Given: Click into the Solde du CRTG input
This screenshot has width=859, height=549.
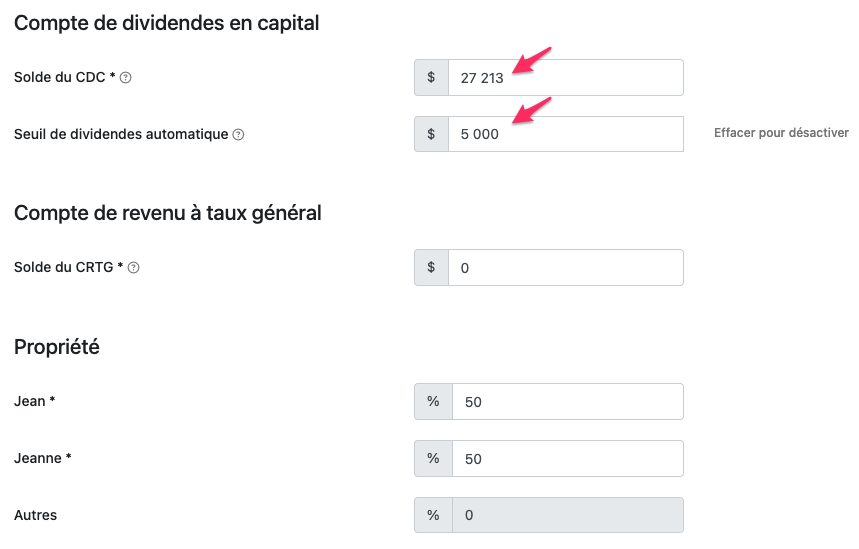Looking at the screenshot, I should (566, 267).
